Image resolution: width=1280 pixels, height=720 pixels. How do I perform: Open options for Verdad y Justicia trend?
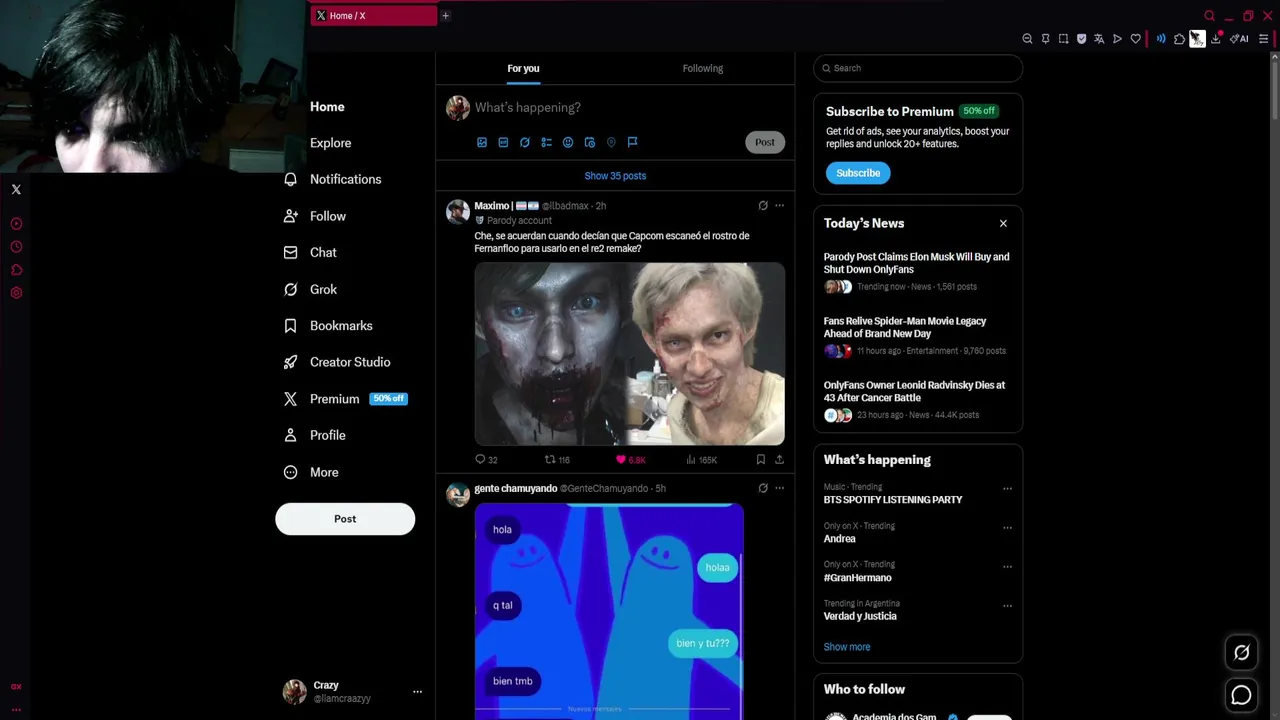[x=1007, y=605]
